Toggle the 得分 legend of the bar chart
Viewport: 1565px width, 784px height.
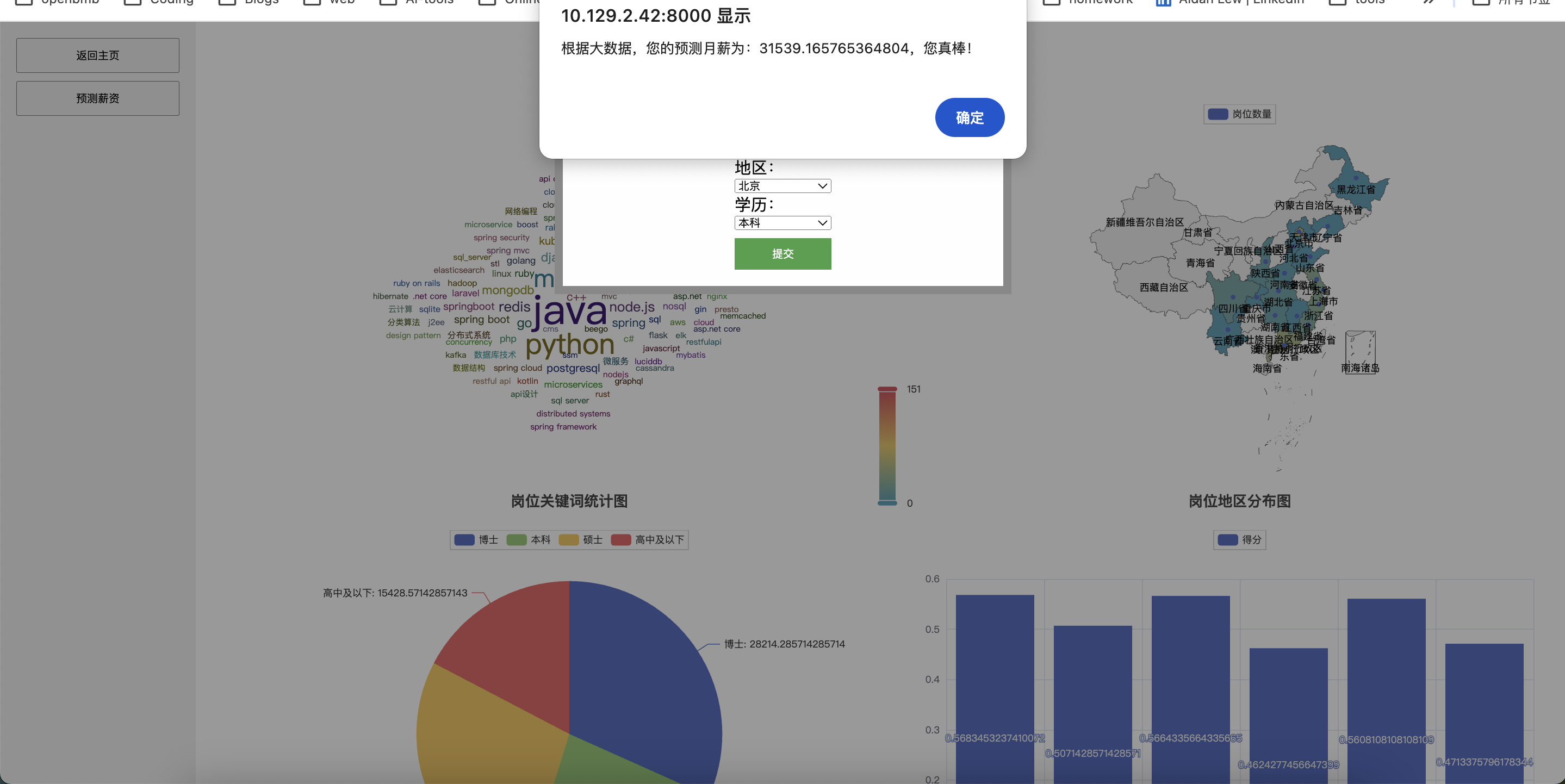tap(1240, 540)
